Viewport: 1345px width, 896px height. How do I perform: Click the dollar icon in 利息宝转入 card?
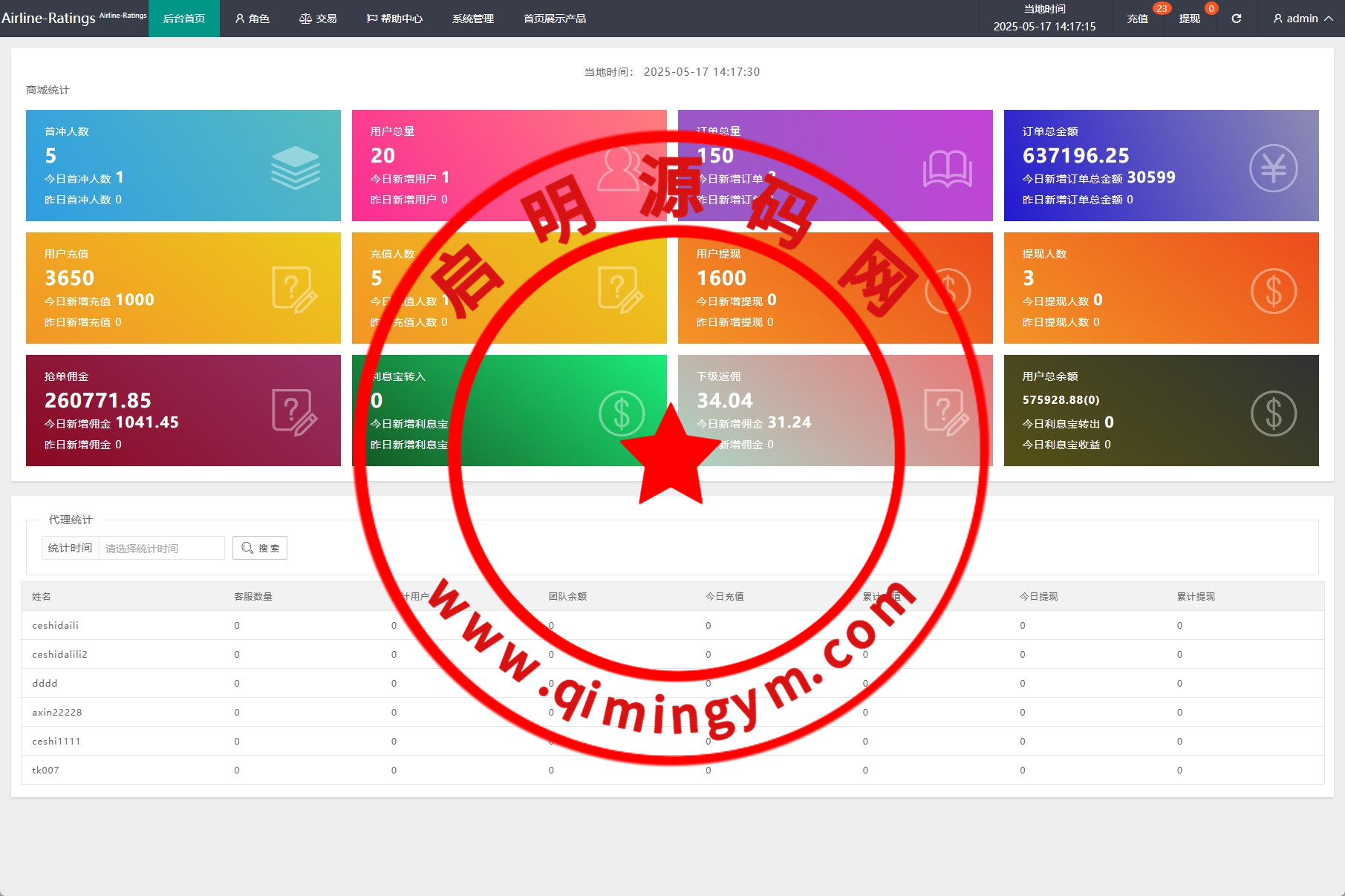[x=621, y=413]
